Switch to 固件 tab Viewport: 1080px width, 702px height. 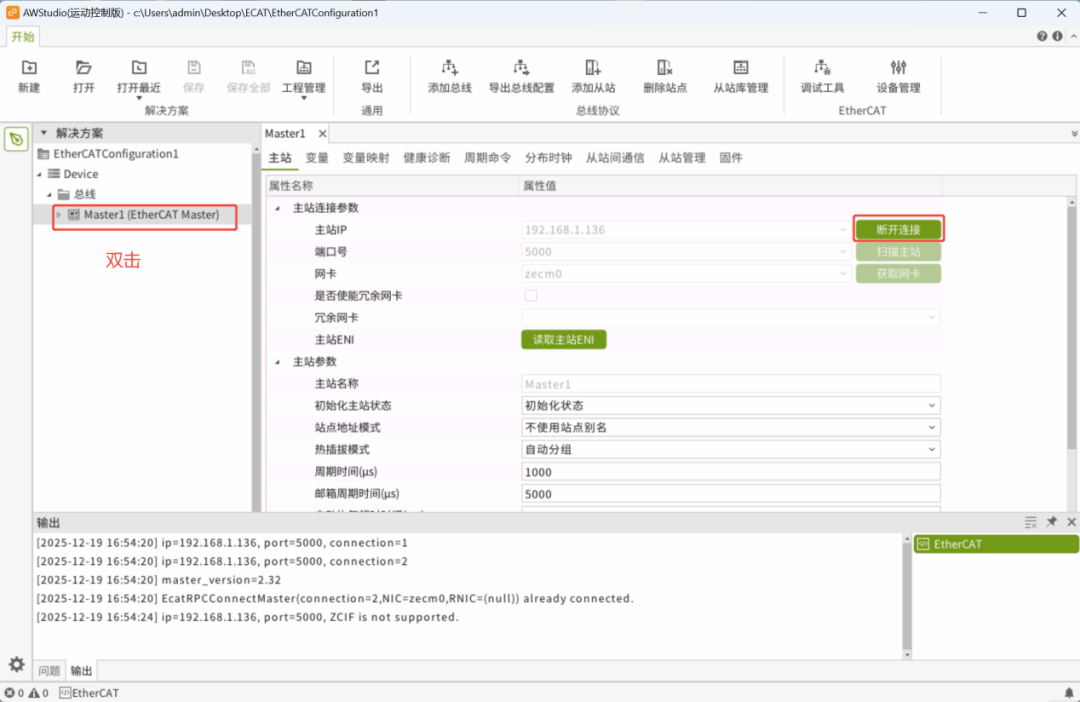coord(731,158)
